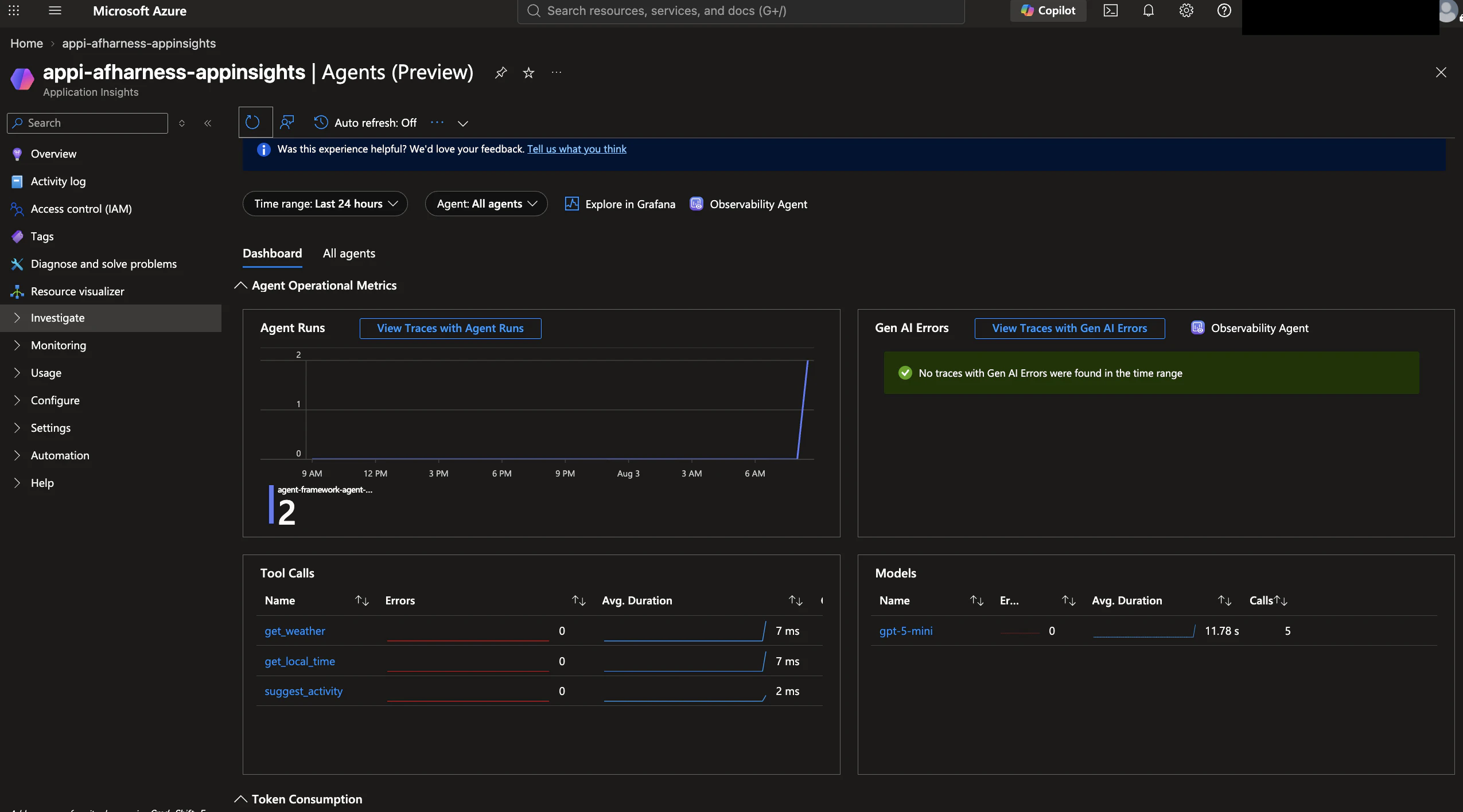Screen dimensions: 1463x812
Task: Click View Traces with Gen AI Errors
Action: [x=1070, y=329]
